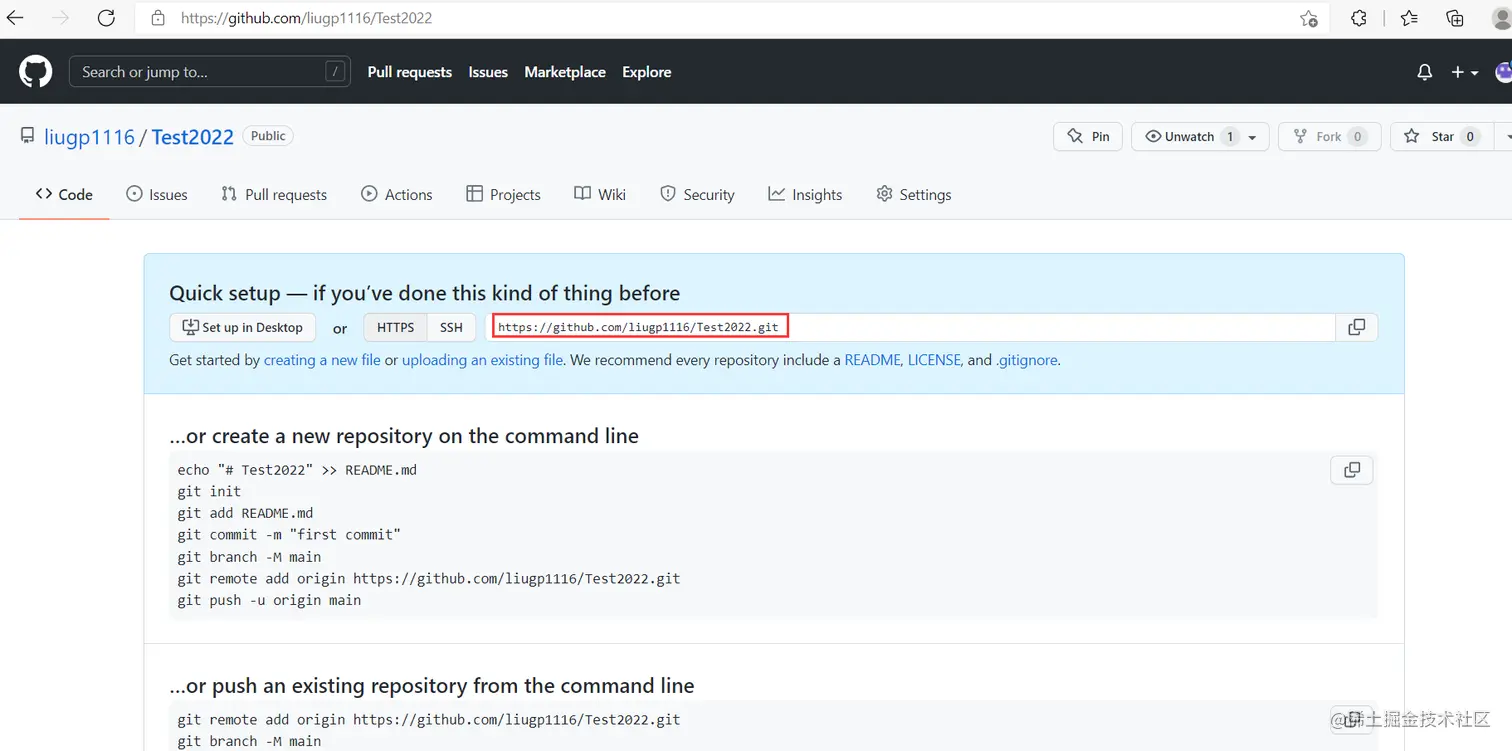Star the Test2022 repository
This screenshot has height=751, width=1512.
[1441, 136]
